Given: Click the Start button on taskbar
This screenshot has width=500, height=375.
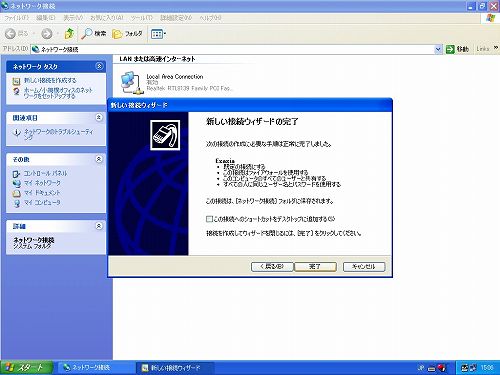Looking at the screenshot, I should (x=26, y=367).
